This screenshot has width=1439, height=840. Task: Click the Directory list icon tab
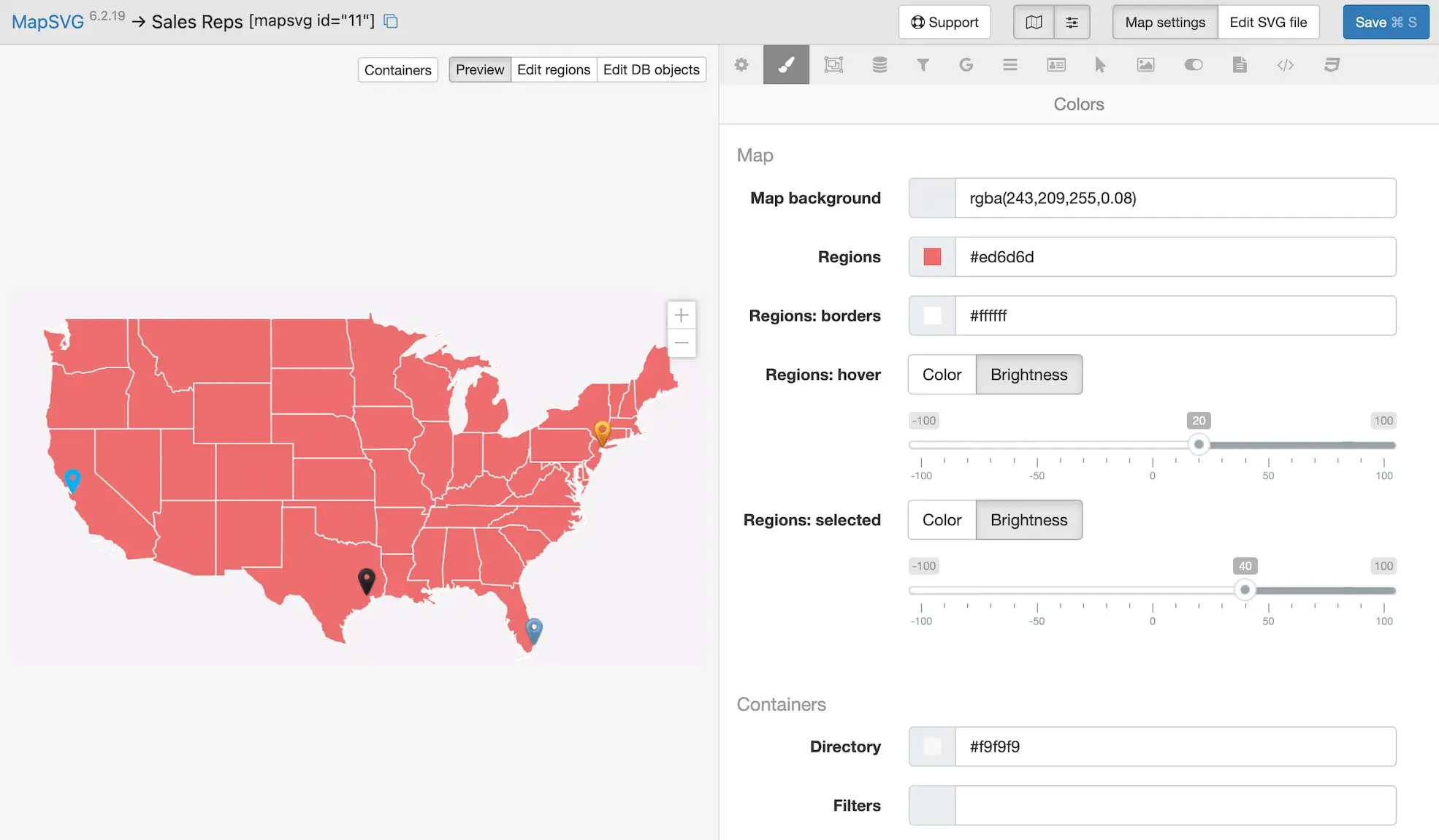pyautogui.click(x=1010, y=65)
